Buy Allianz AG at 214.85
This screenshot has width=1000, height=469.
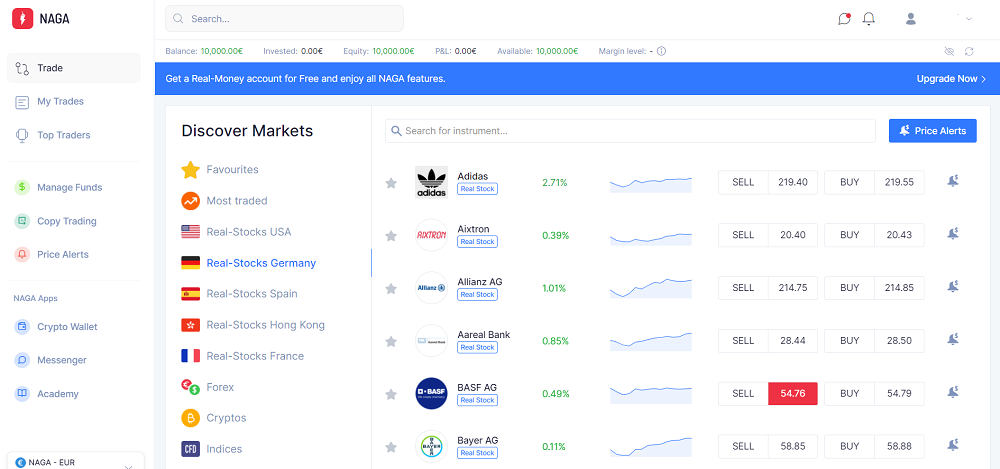pos(874,288)
